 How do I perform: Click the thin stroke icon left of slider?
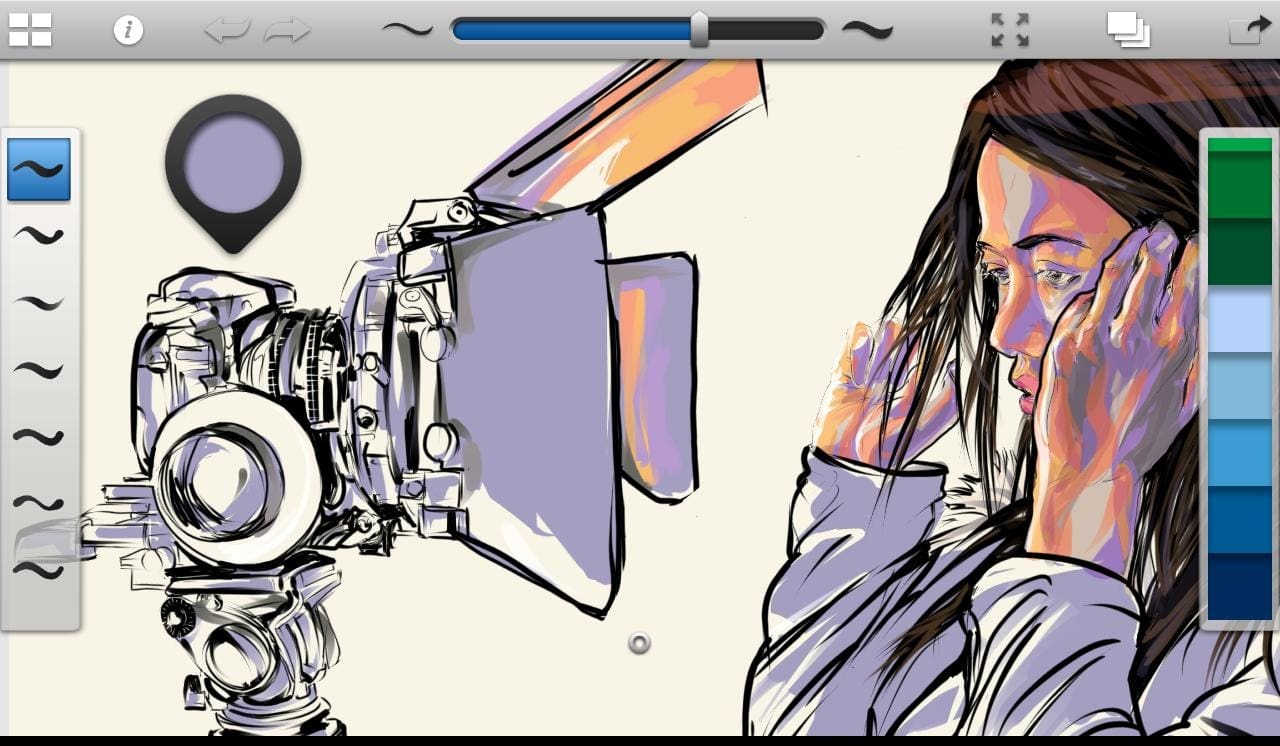point(407,30)
